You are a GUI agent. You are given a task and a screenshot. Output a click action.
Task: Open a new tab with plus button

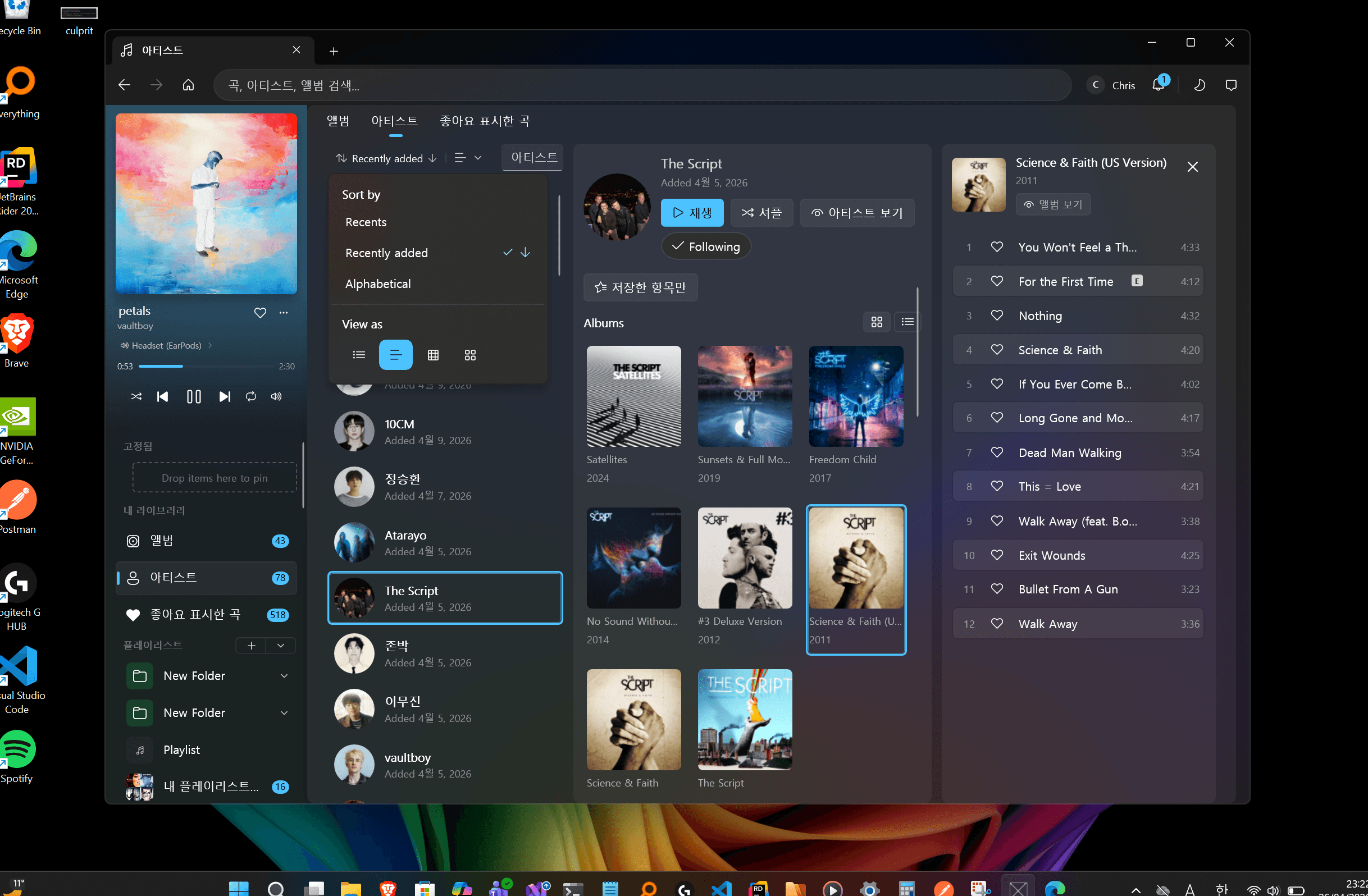pyautogui.click(x=334, y=51)
